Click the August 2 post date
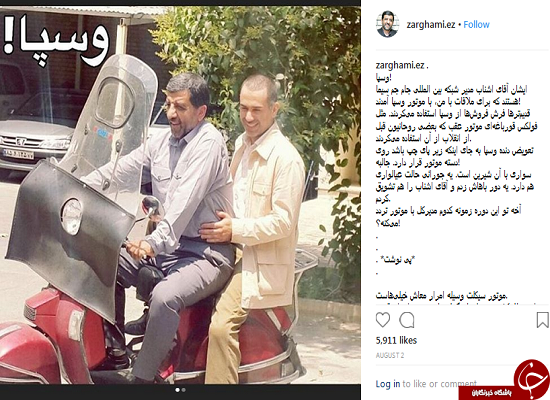 coord(390,355)
